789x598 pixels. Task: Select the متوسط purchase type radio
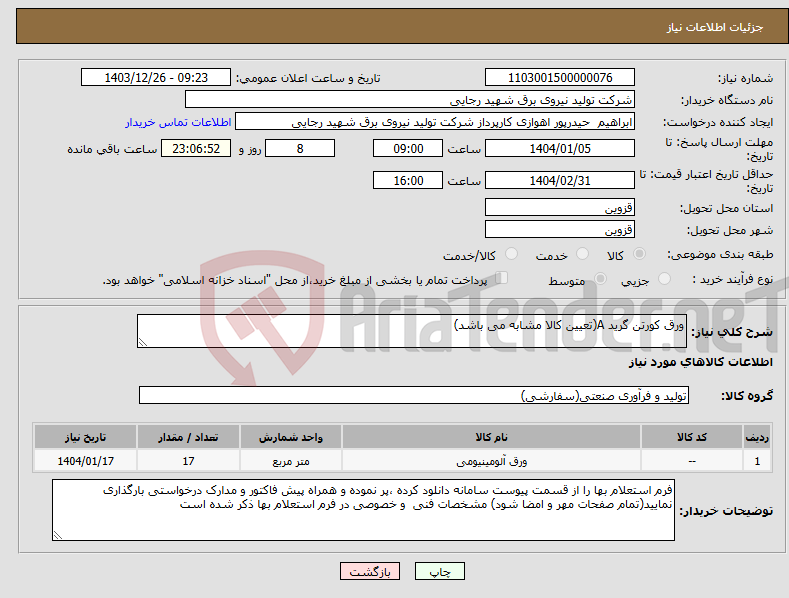[x=600, y=278]
